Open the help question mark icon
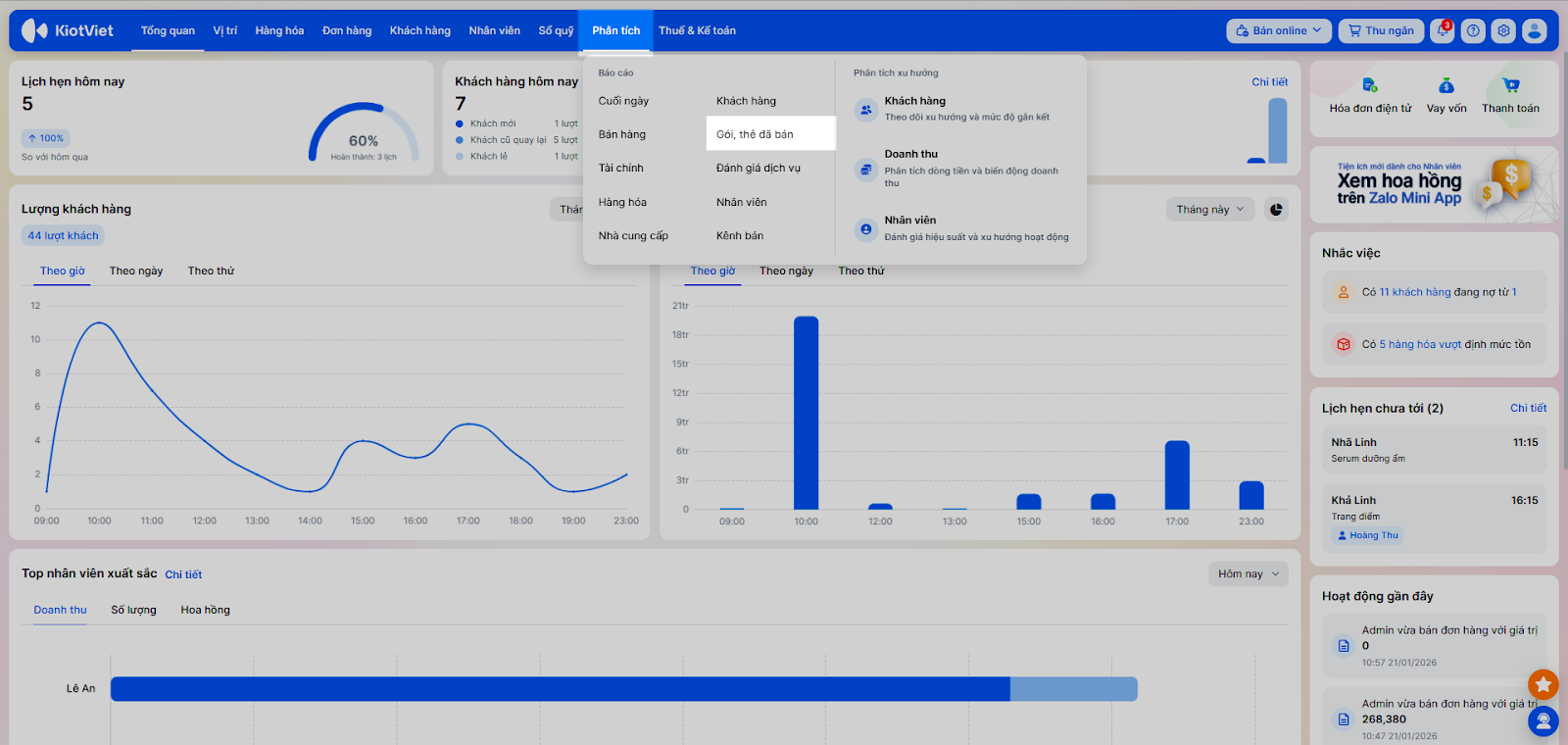The image size is (1568, 745). [x=1473, y=30]
